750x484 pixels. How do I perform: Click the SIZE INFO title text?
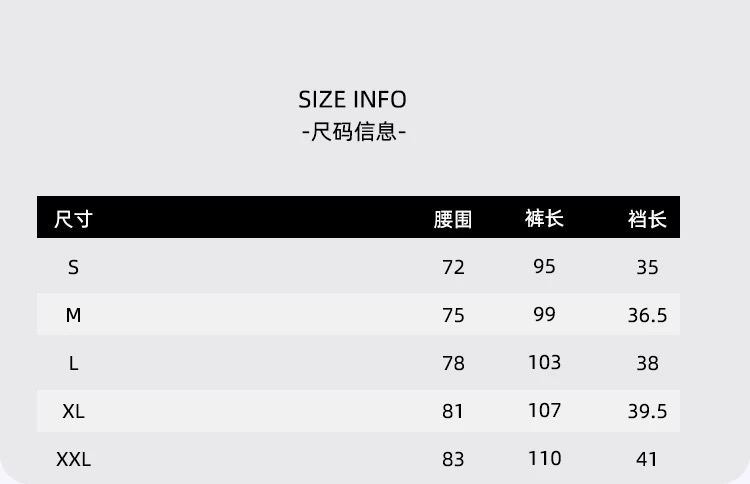tap(352, 99)
